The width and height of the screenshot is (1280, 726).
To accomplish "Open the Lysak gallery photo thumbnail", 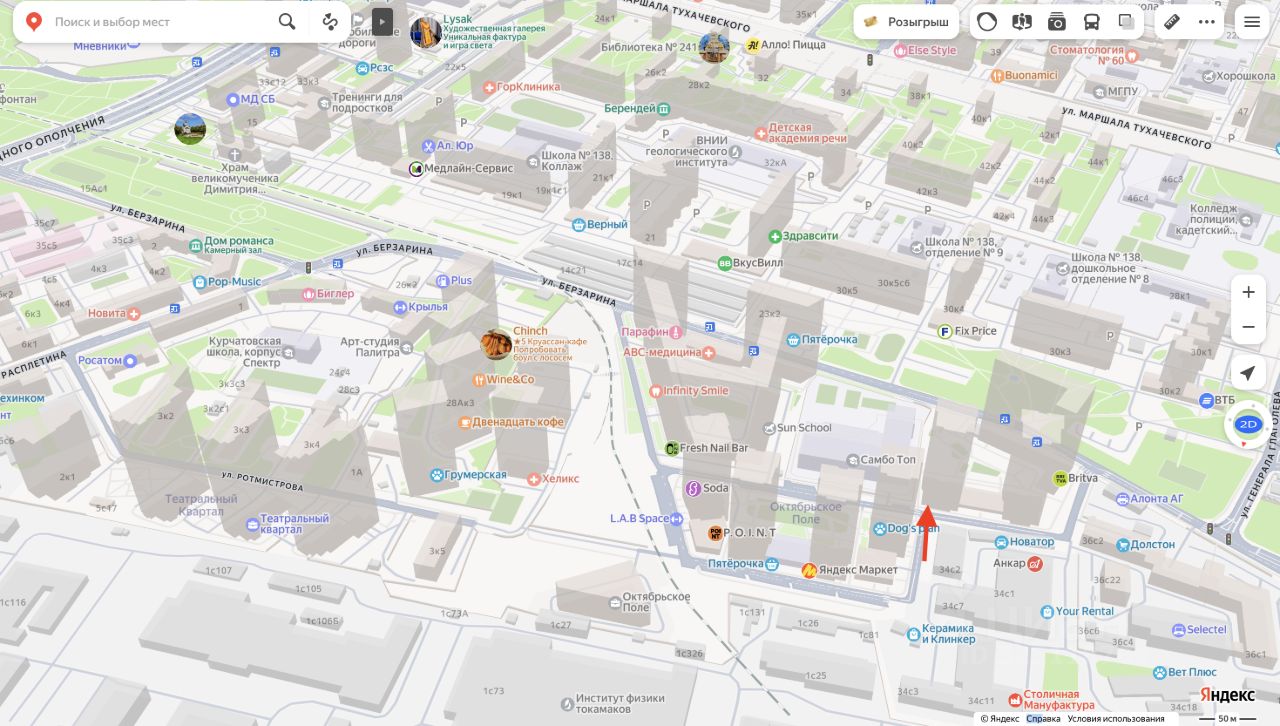I will click(426, 32).
